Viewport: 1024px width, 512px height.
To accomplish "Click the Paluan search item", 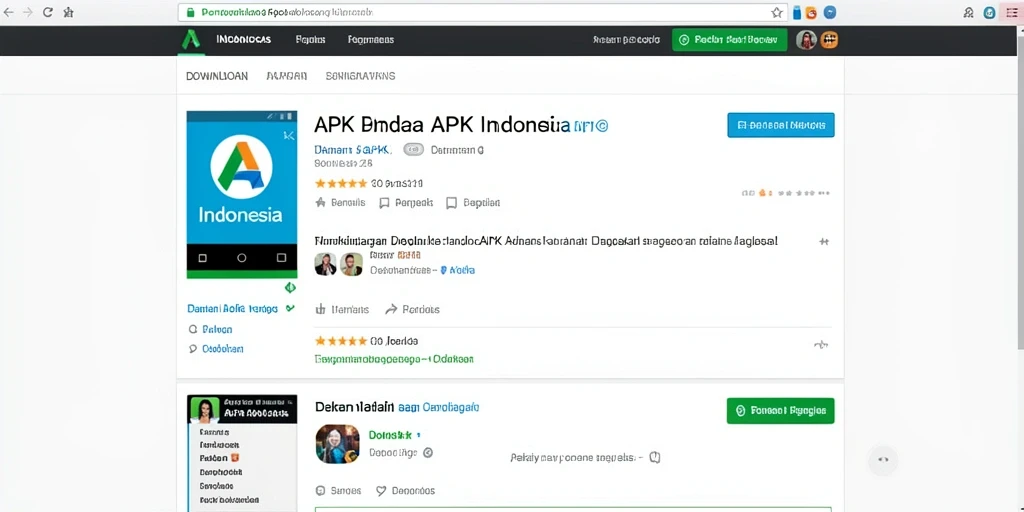I will (x=210, y=329).
